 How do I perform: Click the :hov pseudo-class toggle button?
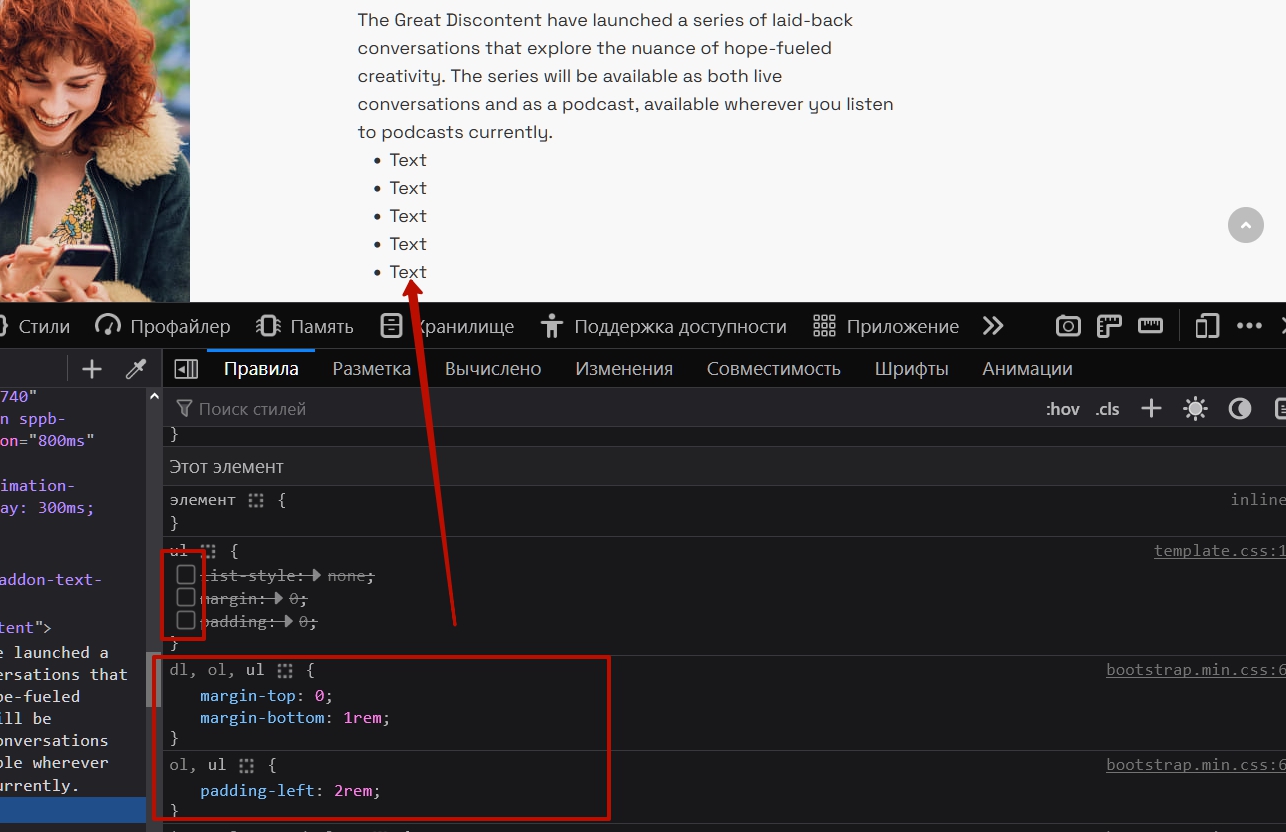click(x=1062, y=409)
